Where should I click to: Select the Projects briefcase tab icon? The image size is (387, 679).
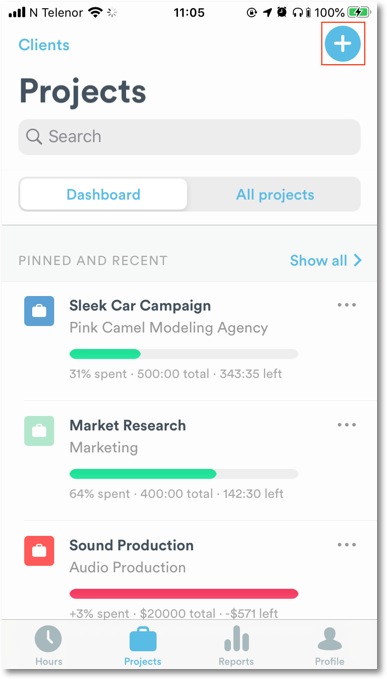click(143, 640)
